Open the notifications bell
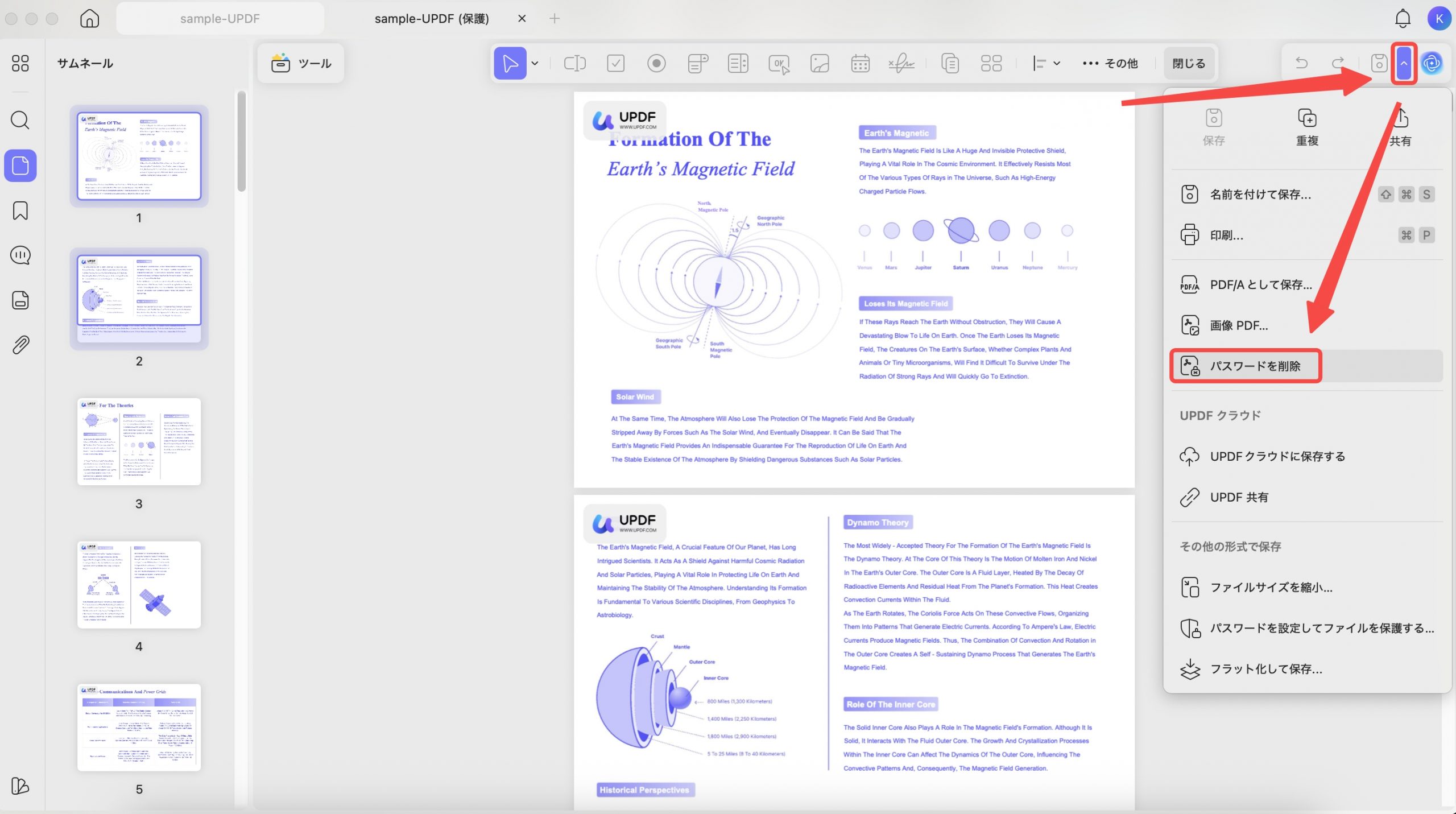Viewport: 1456px width, 814px height. click(1403, 18)
